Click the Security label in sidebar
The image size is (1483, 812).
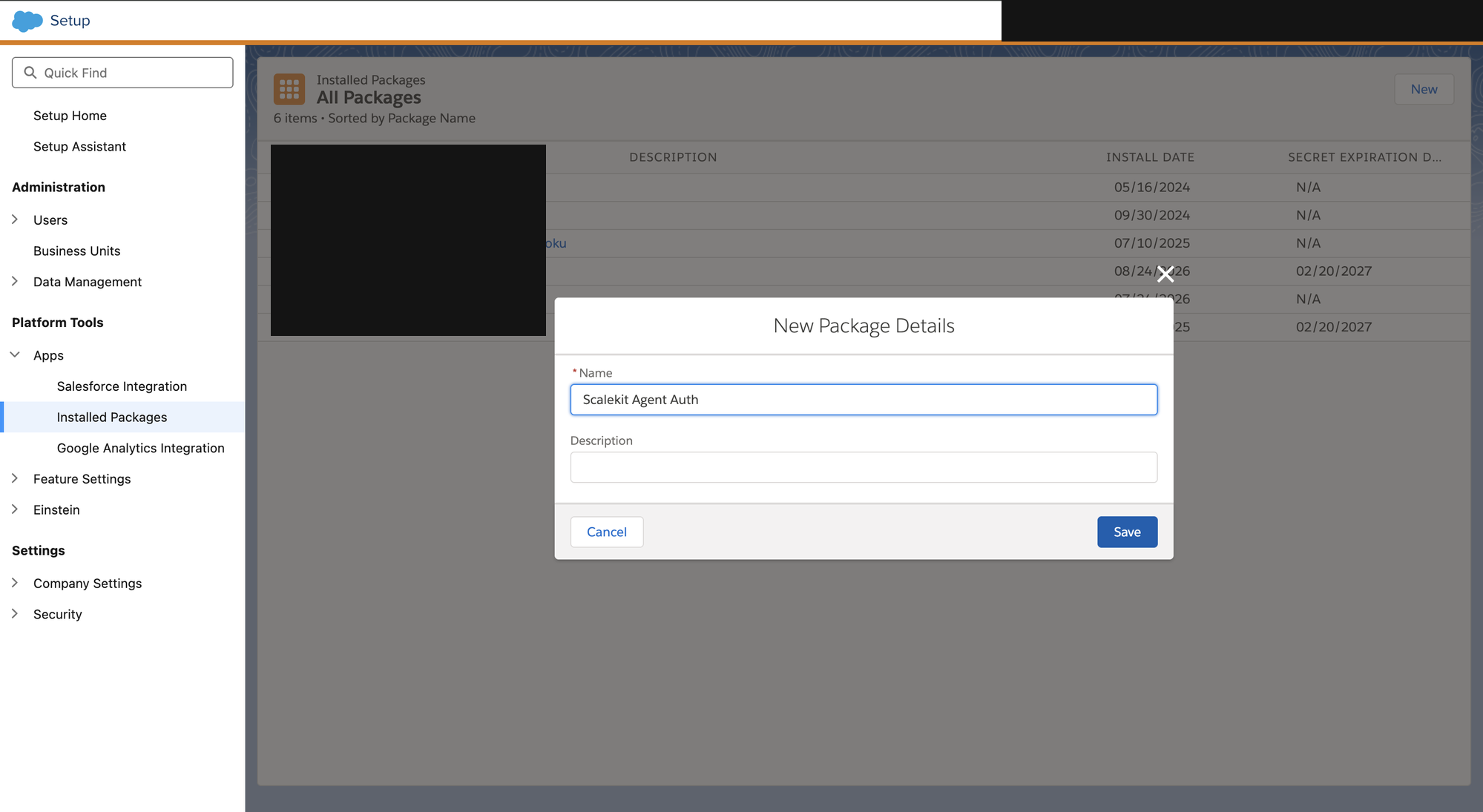58,615
